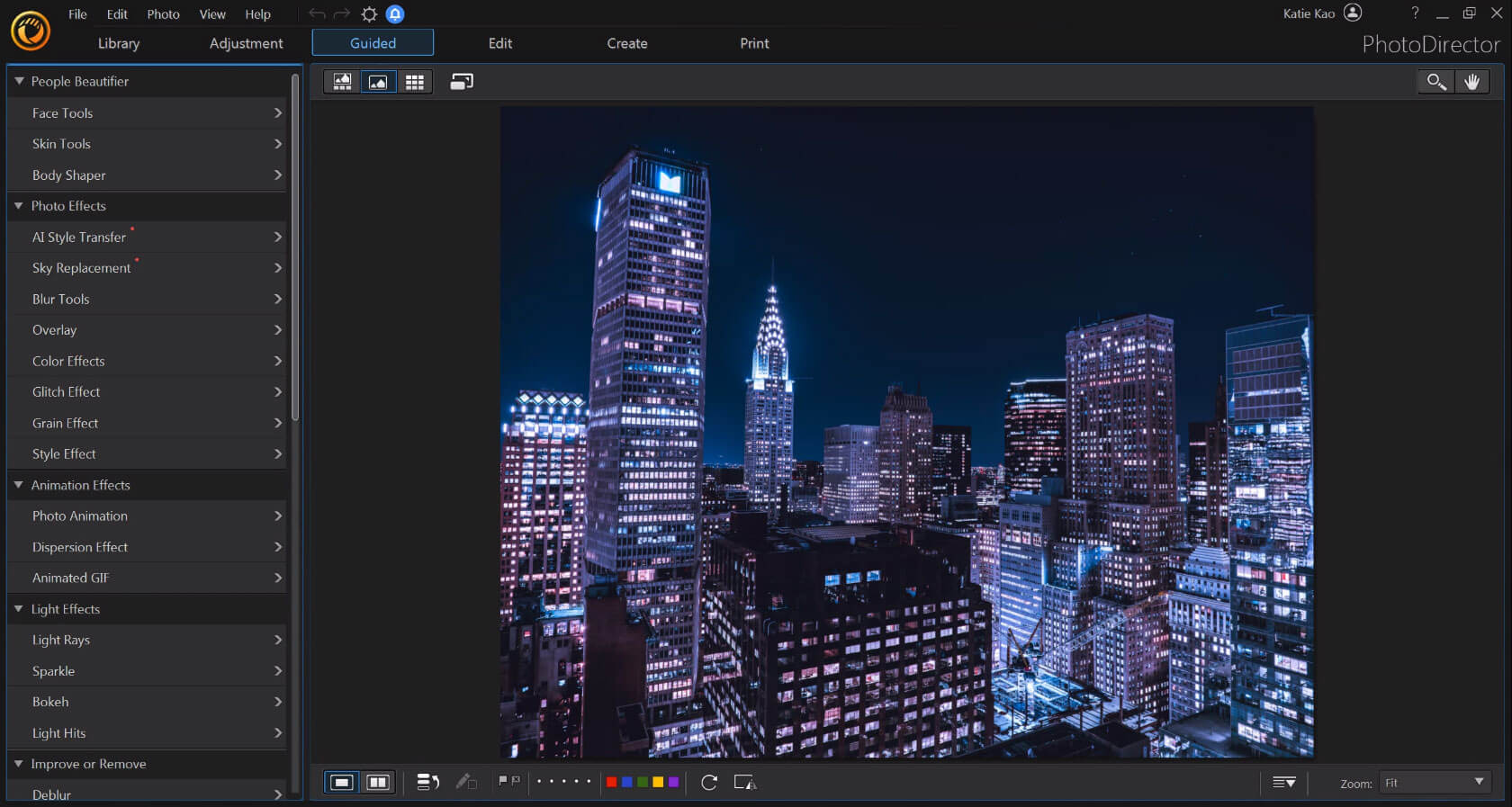Collapse the People Beautifier section
Screen dimensions: 1512x807
(19, 81)
